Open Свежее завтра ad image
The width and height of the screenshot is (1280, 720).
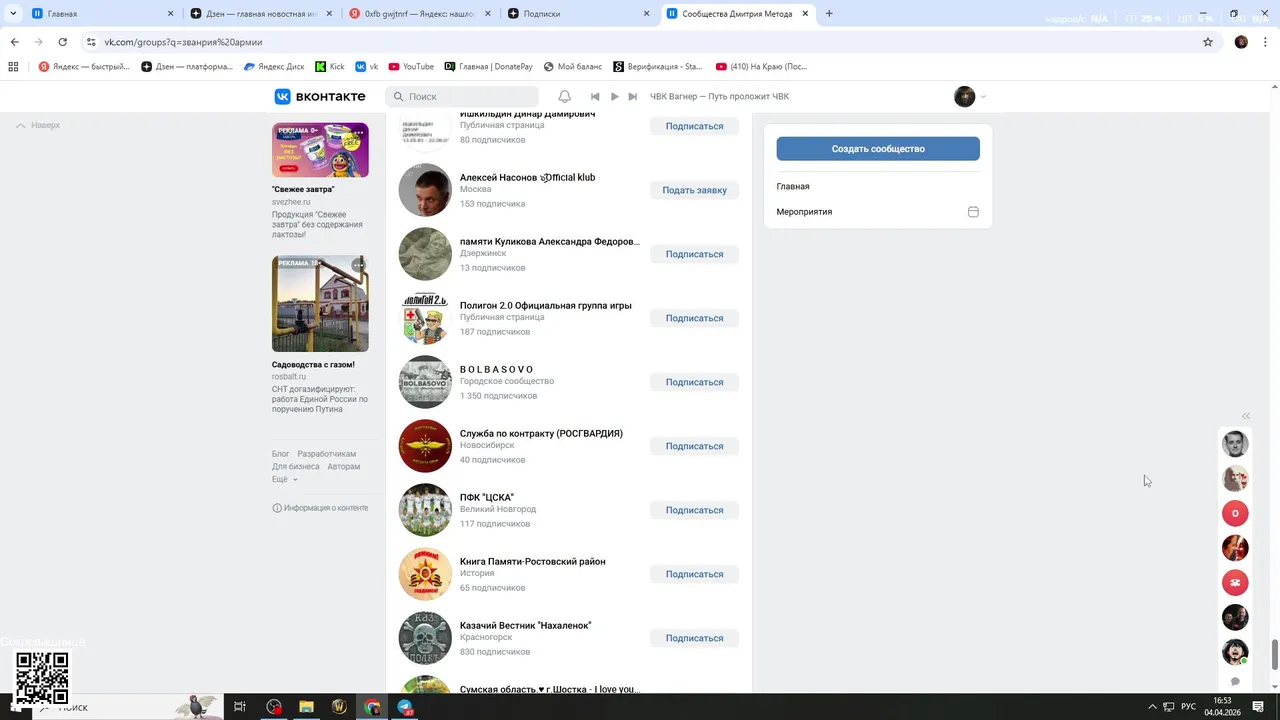coord(320,150)
